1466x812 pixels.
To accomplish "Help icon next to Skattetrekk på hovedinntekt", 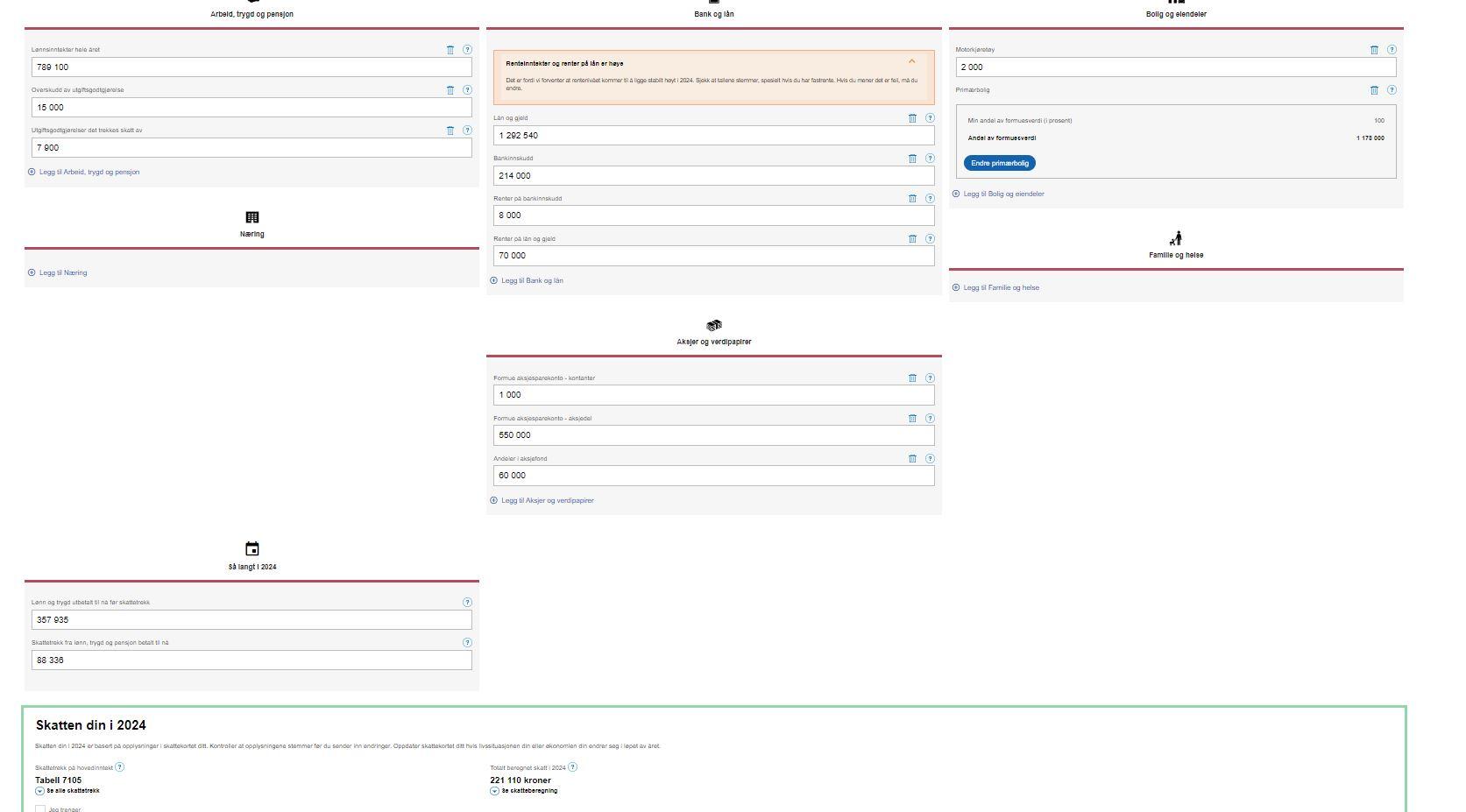I will click(x=120, y=767).
